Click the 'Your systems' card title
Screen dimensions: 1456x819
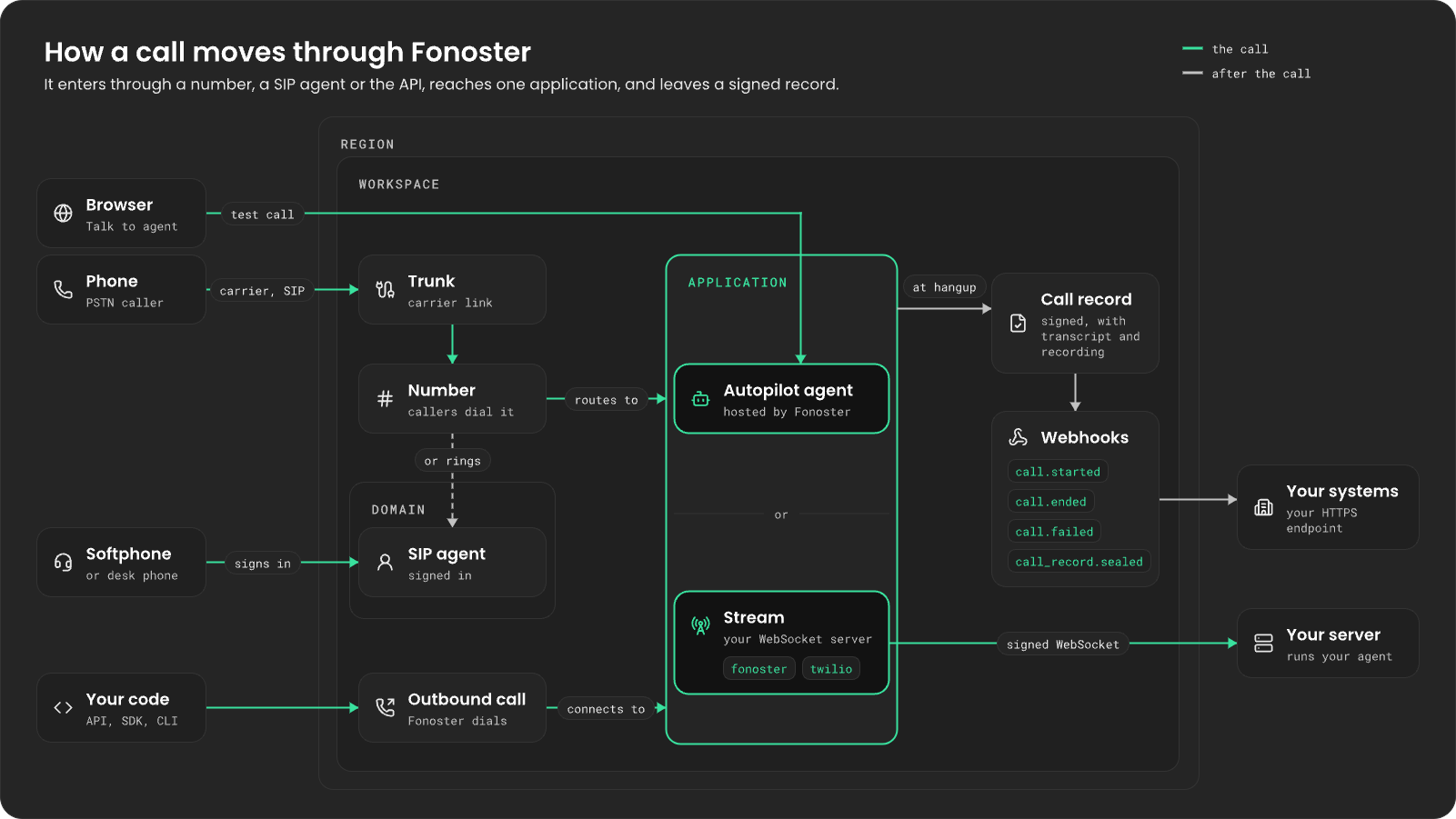pos(1342,491)
